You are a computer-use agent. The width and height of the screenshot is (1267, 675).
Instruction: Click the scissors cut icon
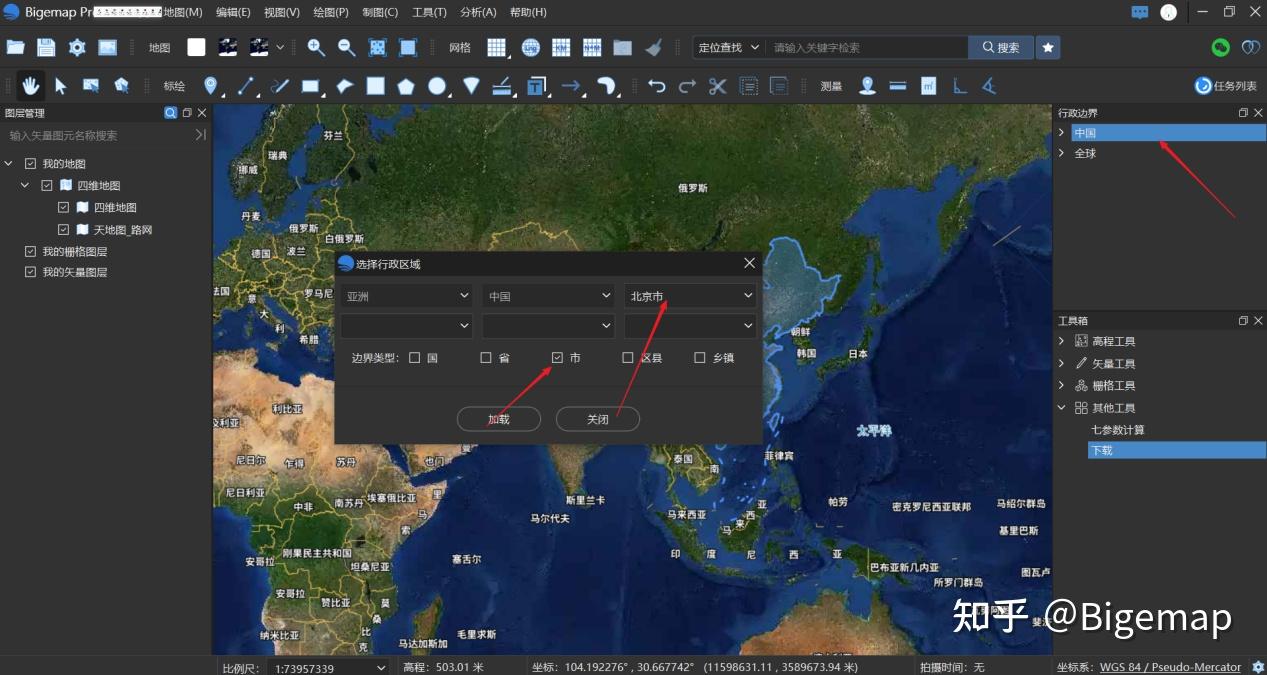tap(717, 86)
